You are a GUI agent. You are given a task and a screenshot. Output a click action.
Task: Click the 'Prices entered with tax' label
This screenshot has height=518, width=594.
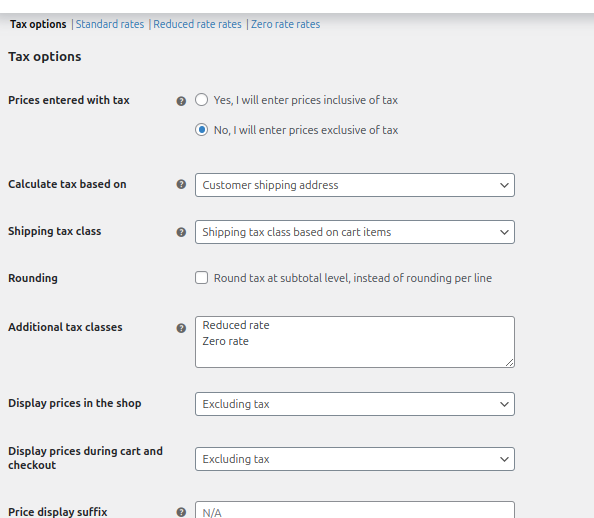pyautogui.click(x=69, y=100)
